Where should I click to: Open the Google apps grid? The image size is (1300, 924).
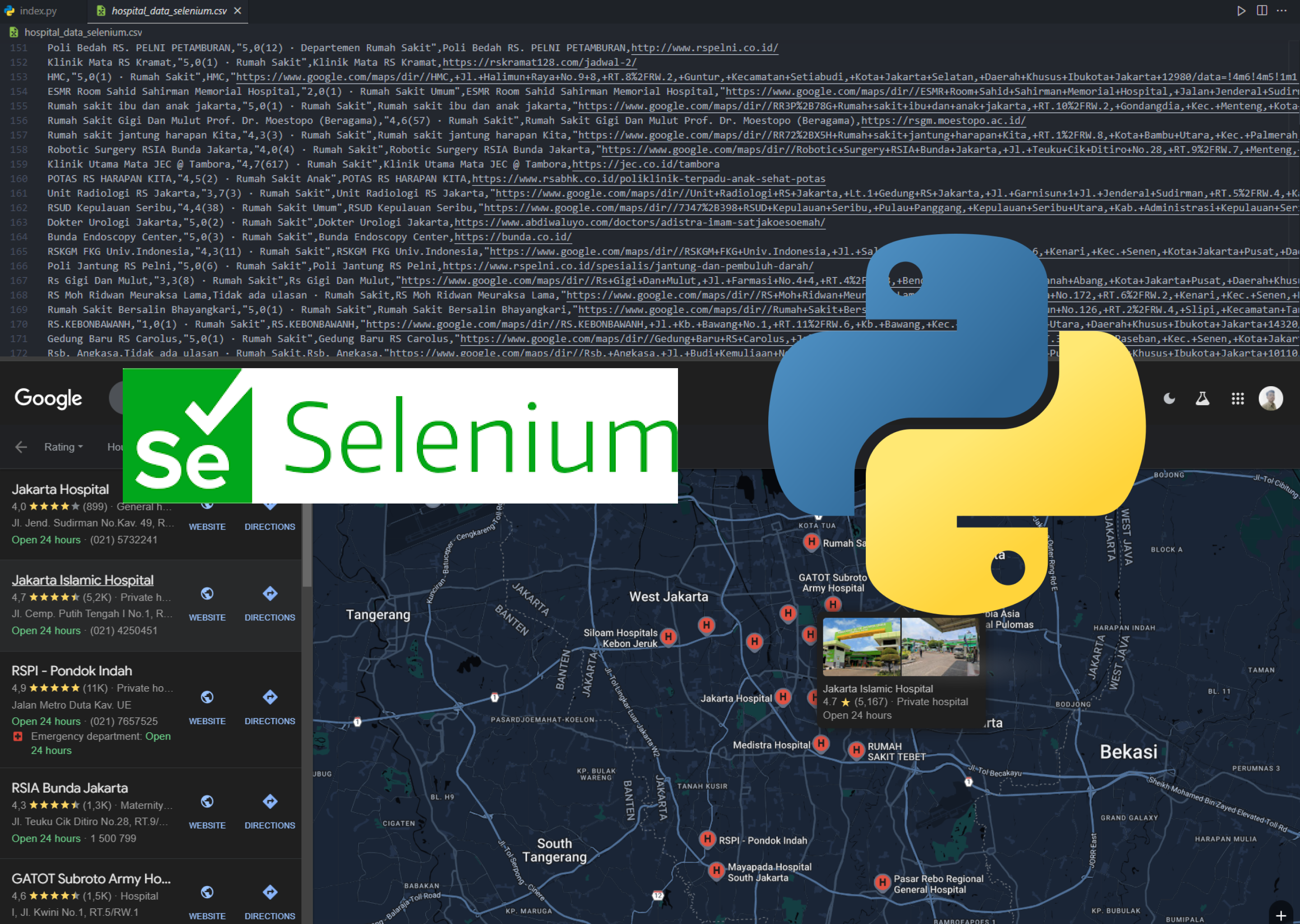pos(1237,398)
